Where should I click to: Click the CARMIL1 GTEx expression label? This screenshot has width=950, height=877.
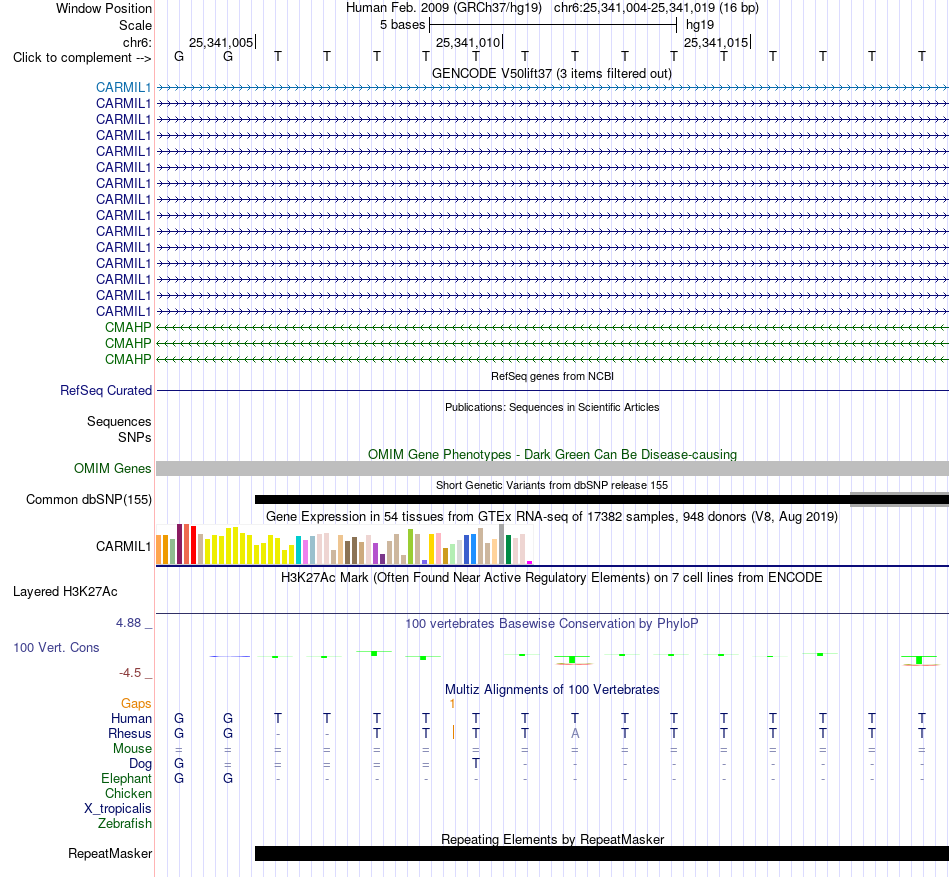tap(123, 546)
